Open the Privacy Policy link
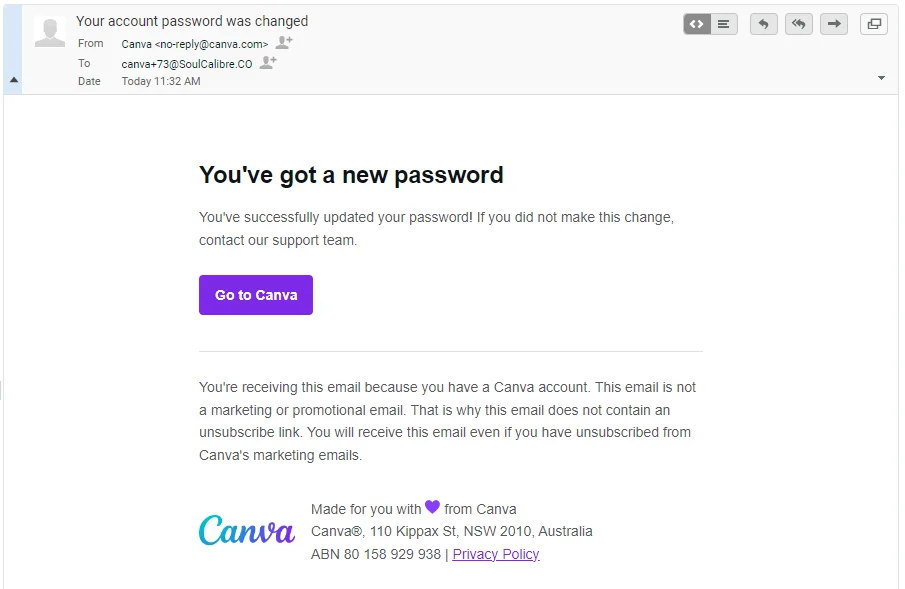The height and width of the screenshot is (589, 905). 496,554
